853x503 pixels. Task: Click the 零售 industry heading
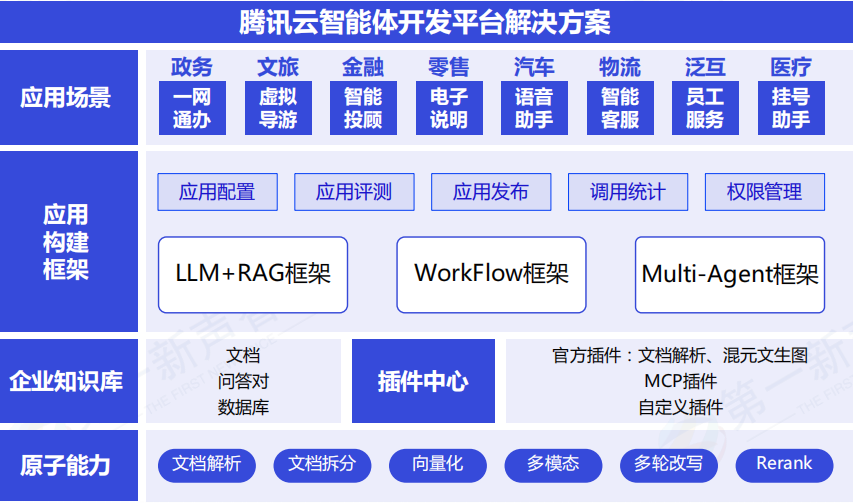tap(449, 67)
